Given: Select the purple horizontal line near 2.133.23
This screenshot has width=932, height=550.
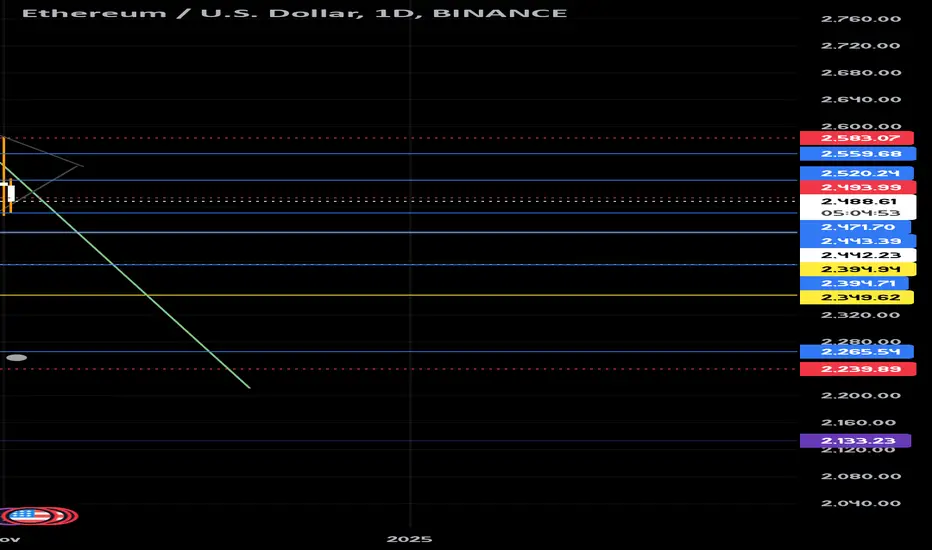Looking at the screenshot, I should (x=398, y=441).
